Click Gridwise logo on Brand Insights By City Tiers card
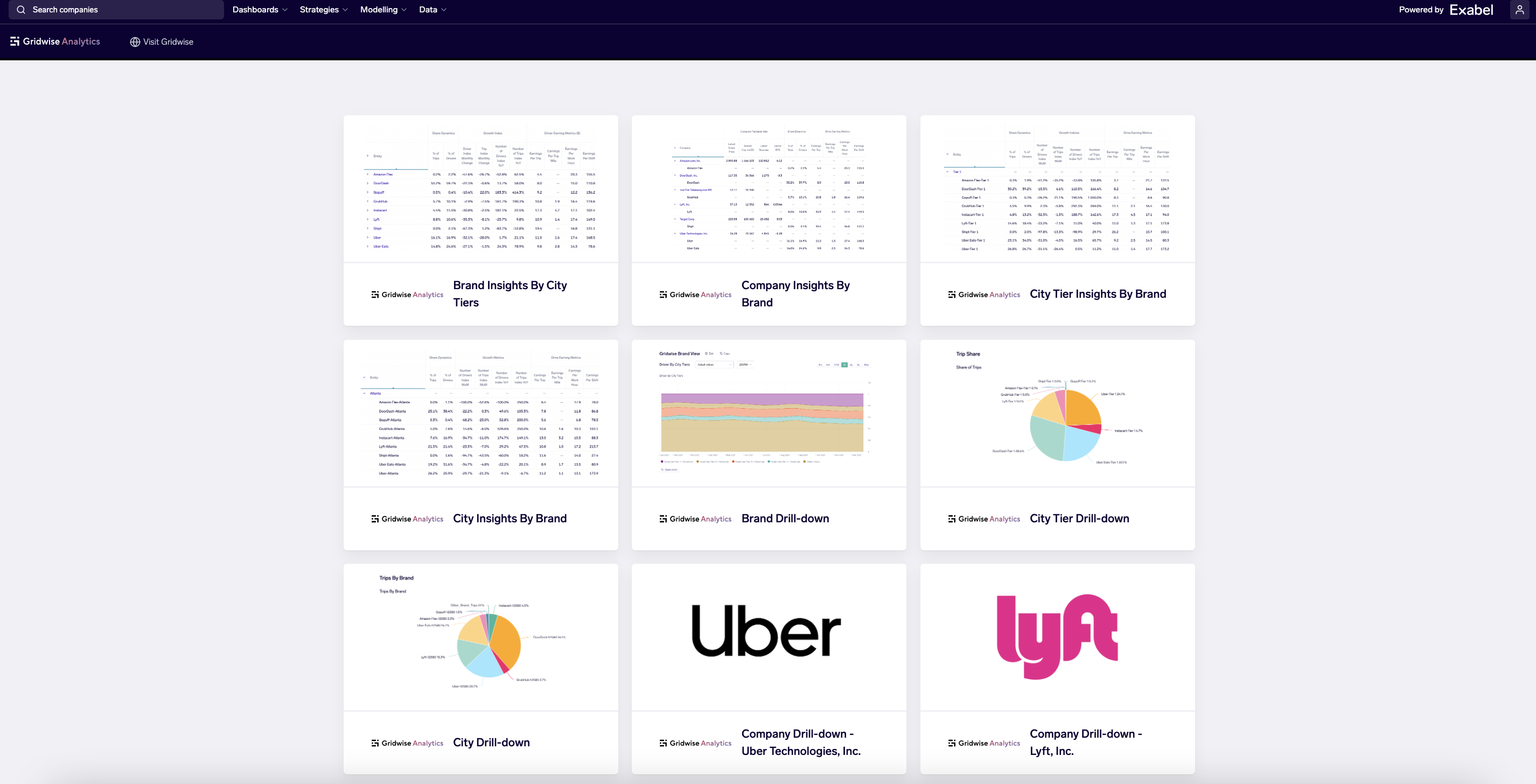This screenshot has width=1536, height=784. [407, 295]
